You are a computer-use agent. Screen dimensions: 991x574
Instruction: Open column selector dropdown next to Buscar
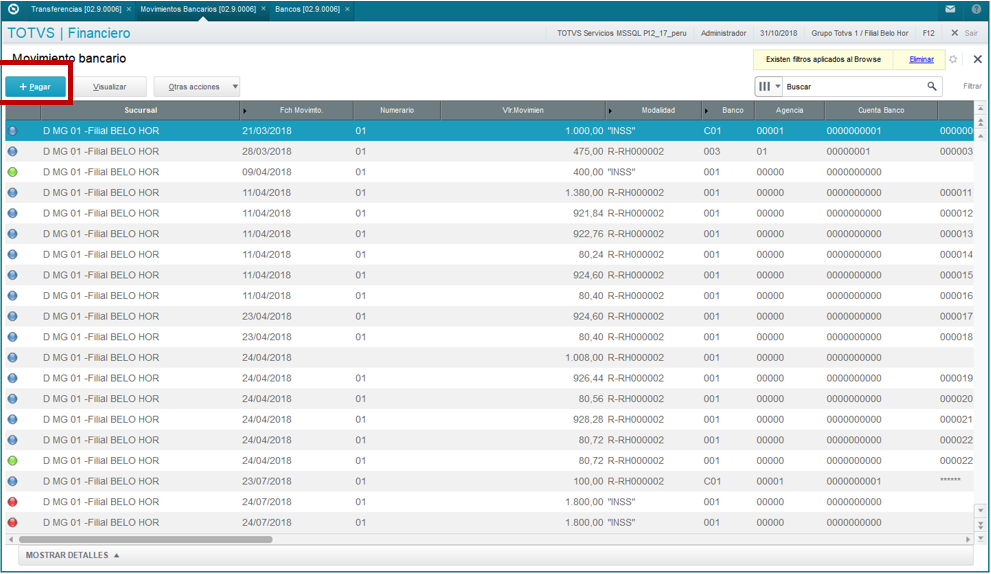tap(769, 87)
